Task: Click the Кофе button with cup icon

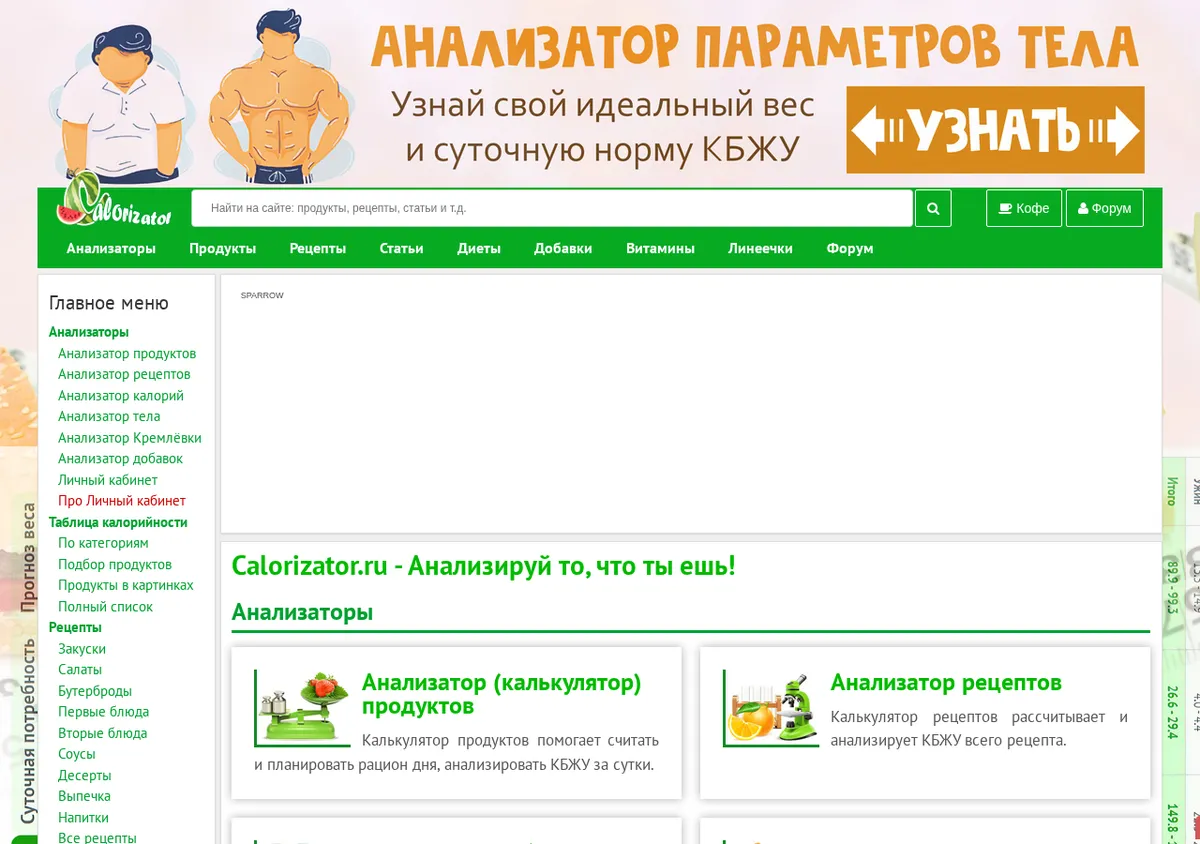Action: pos(1024,208)
